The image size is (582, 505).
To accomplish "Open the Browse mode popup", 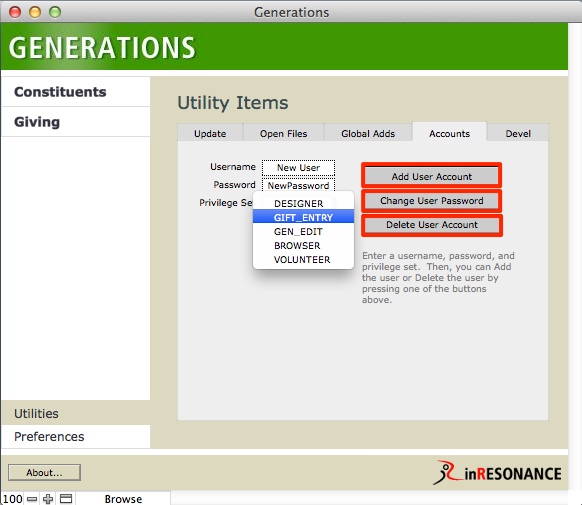I will pos(123,499).
